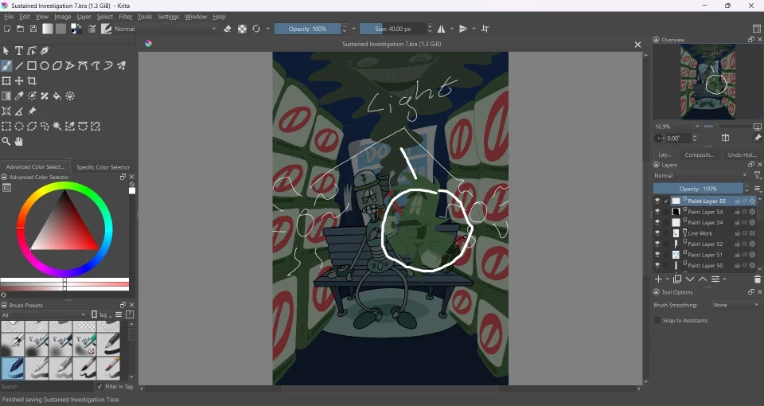Toggle eraser mode in the toolbar

click(228, 29)
